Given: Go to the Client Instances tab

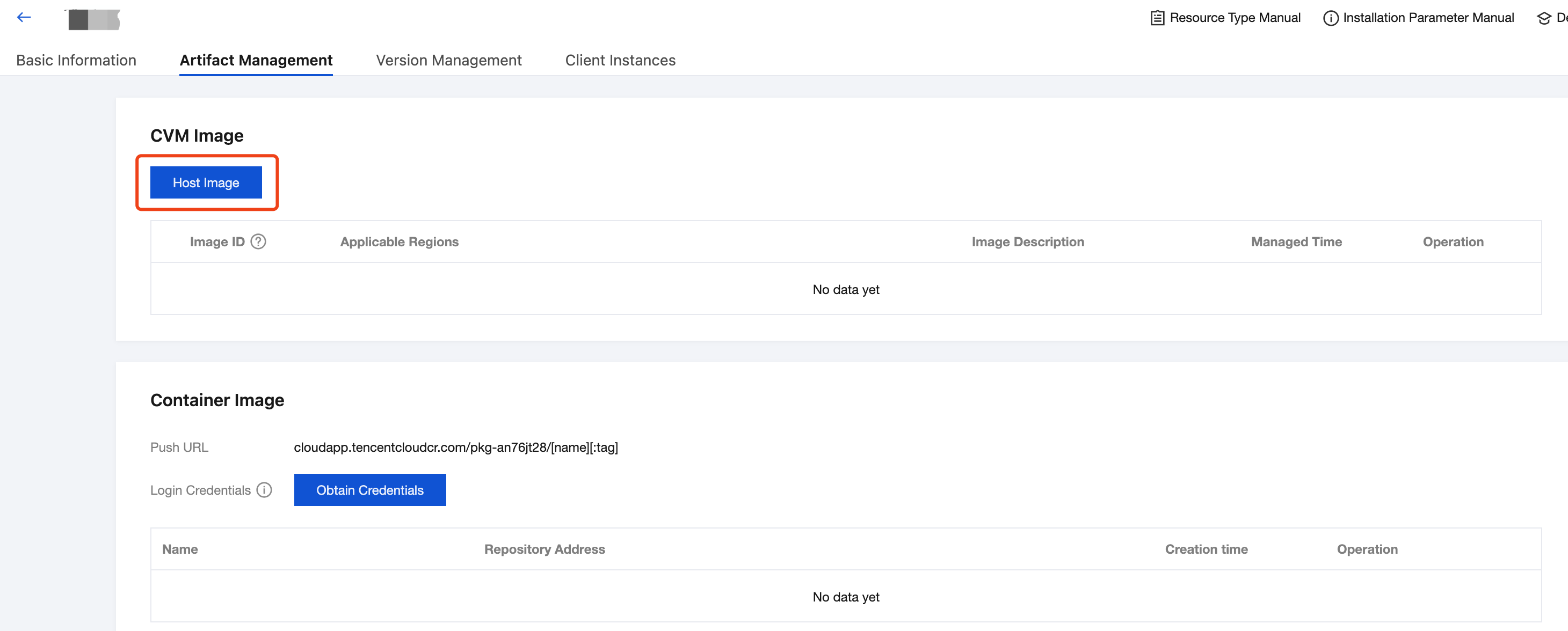Looking at the screenshot, I should coord(620,60).
